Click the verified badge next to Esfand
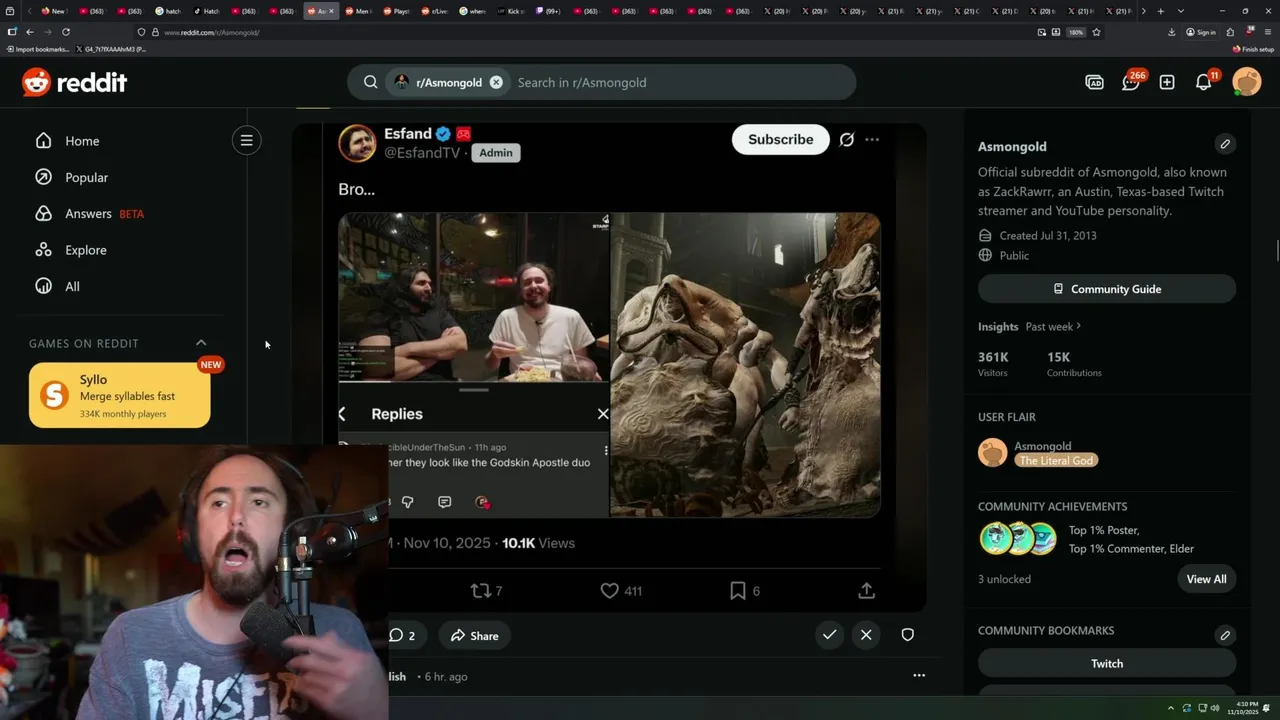Image resolution: width=1280 pixels, height=720 pixels. (x=443, y=134)
